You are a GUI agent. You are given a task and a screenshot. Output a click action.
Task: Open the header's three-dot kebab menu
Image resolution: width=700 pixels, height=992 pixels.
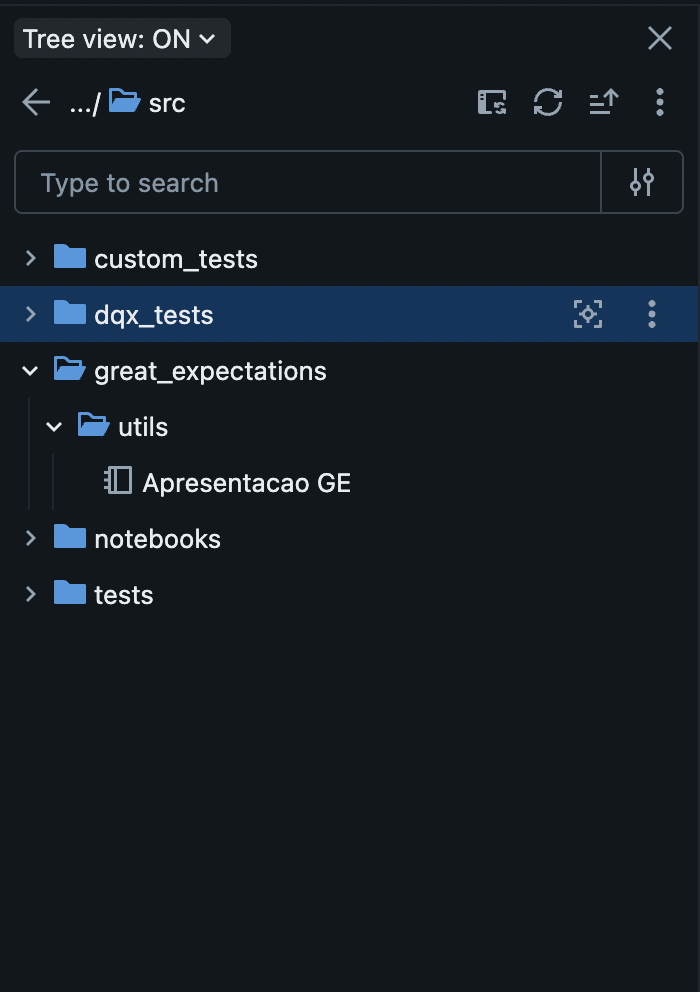coord(660,102)
